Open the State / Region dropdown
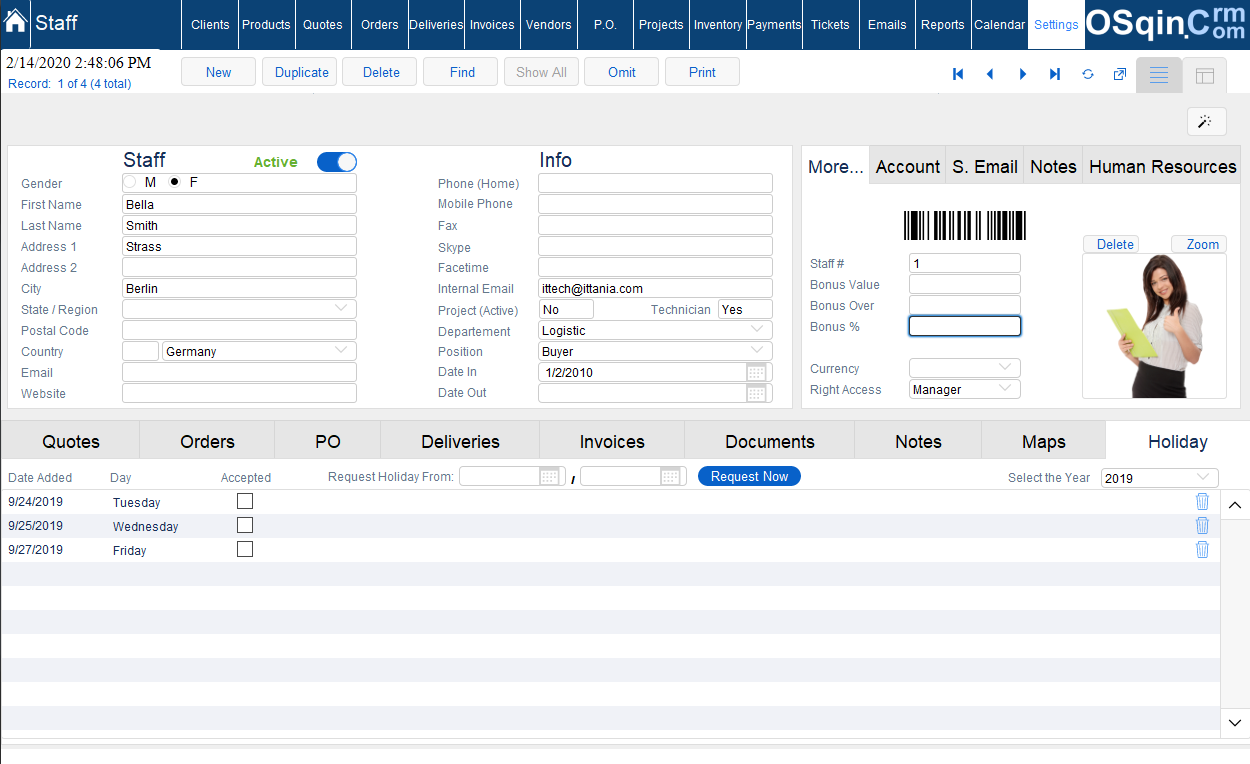The height and width of the screenshot is (764, 1250). point(239,309)
